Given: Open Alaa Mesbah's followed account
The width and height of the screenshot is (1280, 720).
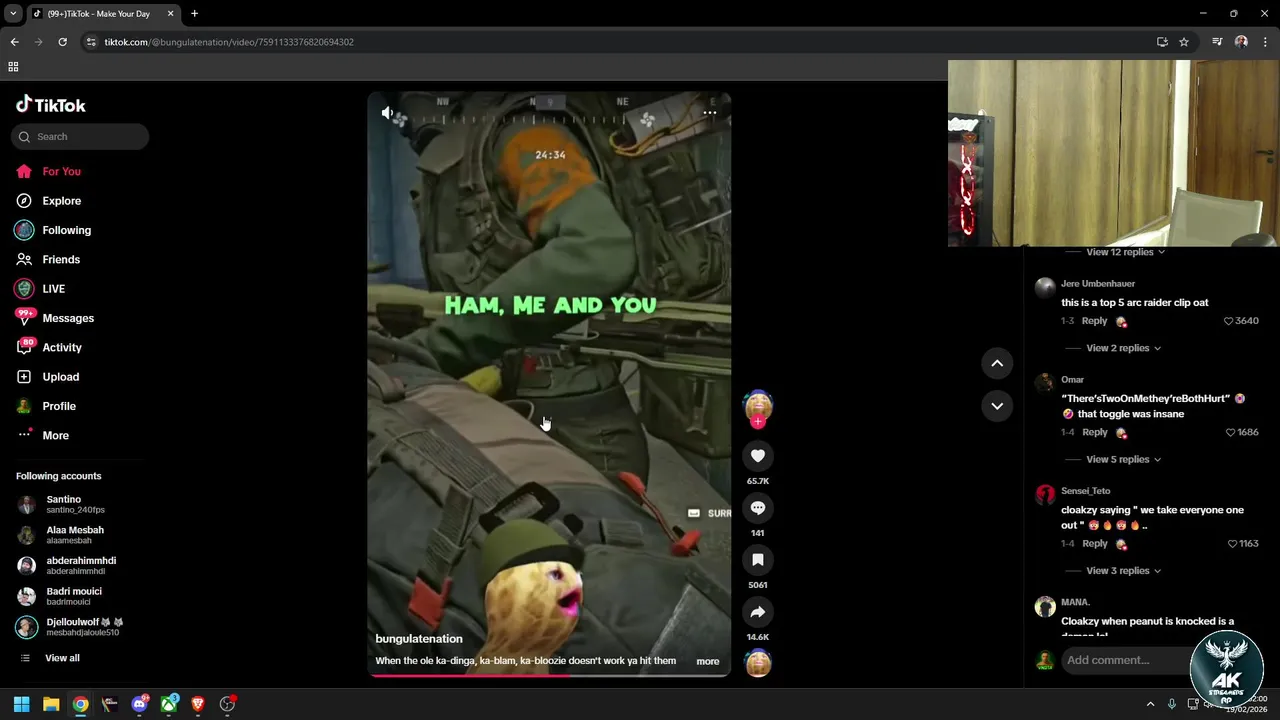Looking at the screenshot, I should click(75, 535).
